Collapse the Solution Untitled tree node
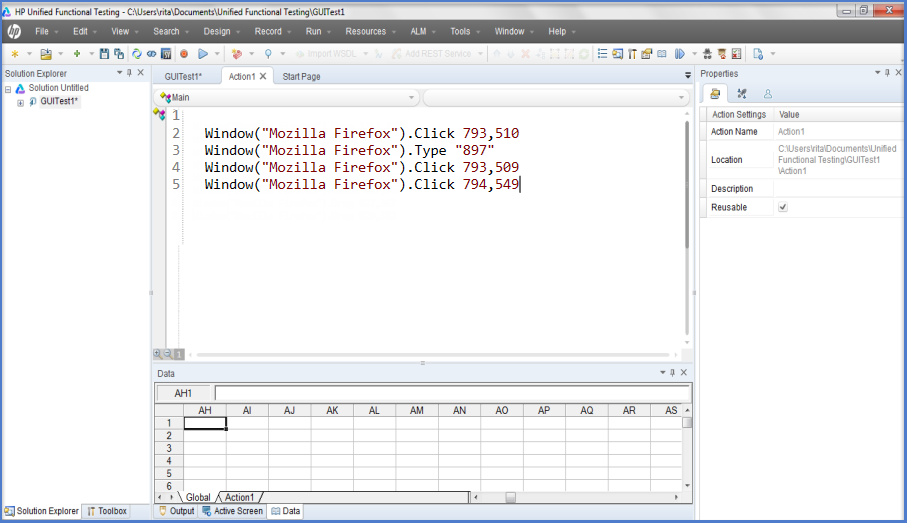Screen dimensions: 907x523 [8, 89]
